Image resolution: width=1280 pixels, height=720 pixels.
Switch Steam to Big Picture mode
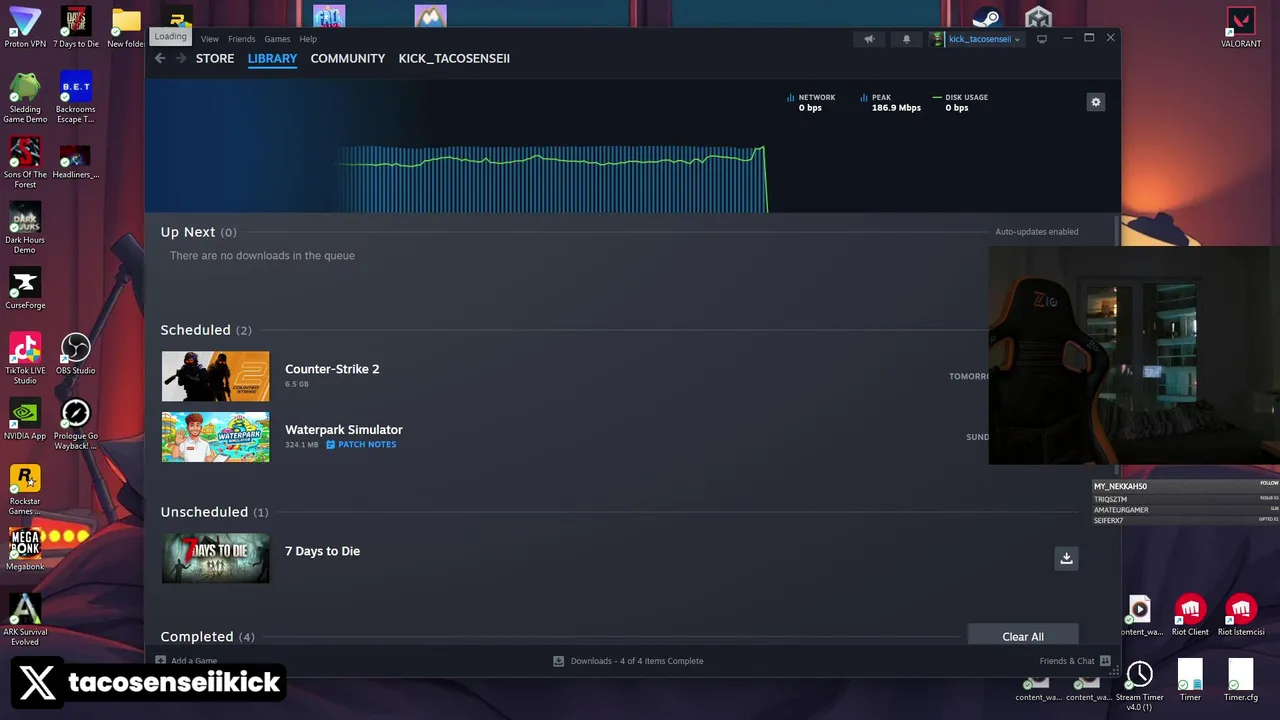tap(1042, 39)
